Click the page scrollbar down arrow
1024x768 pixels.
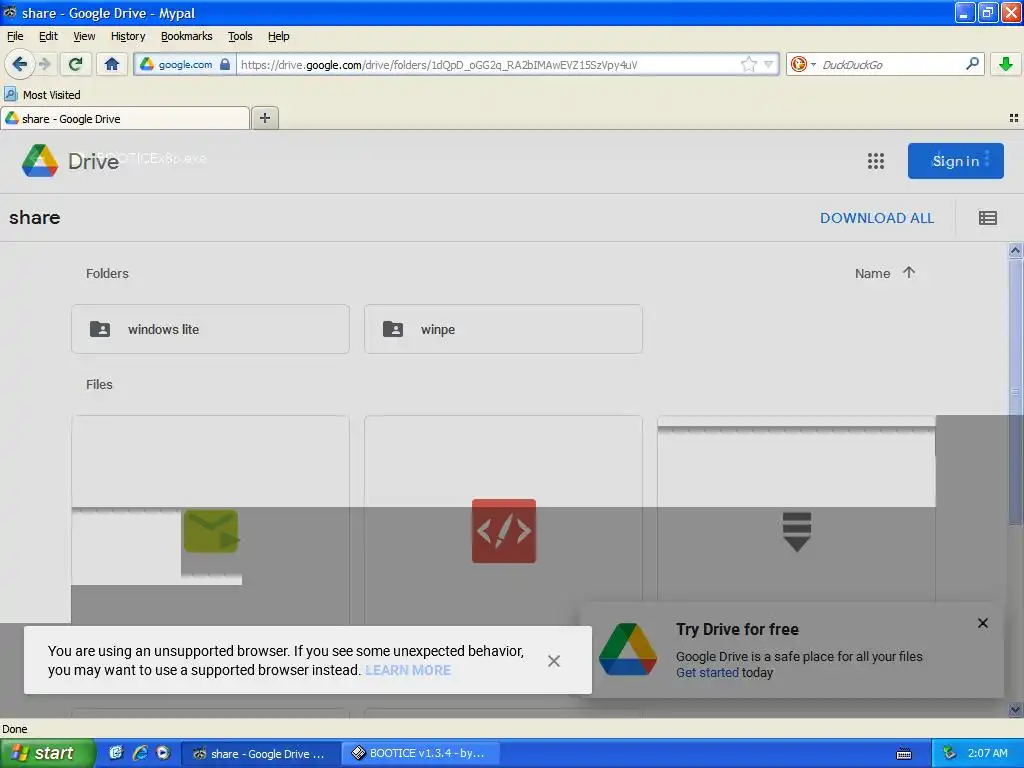[x=1016, y=710]
